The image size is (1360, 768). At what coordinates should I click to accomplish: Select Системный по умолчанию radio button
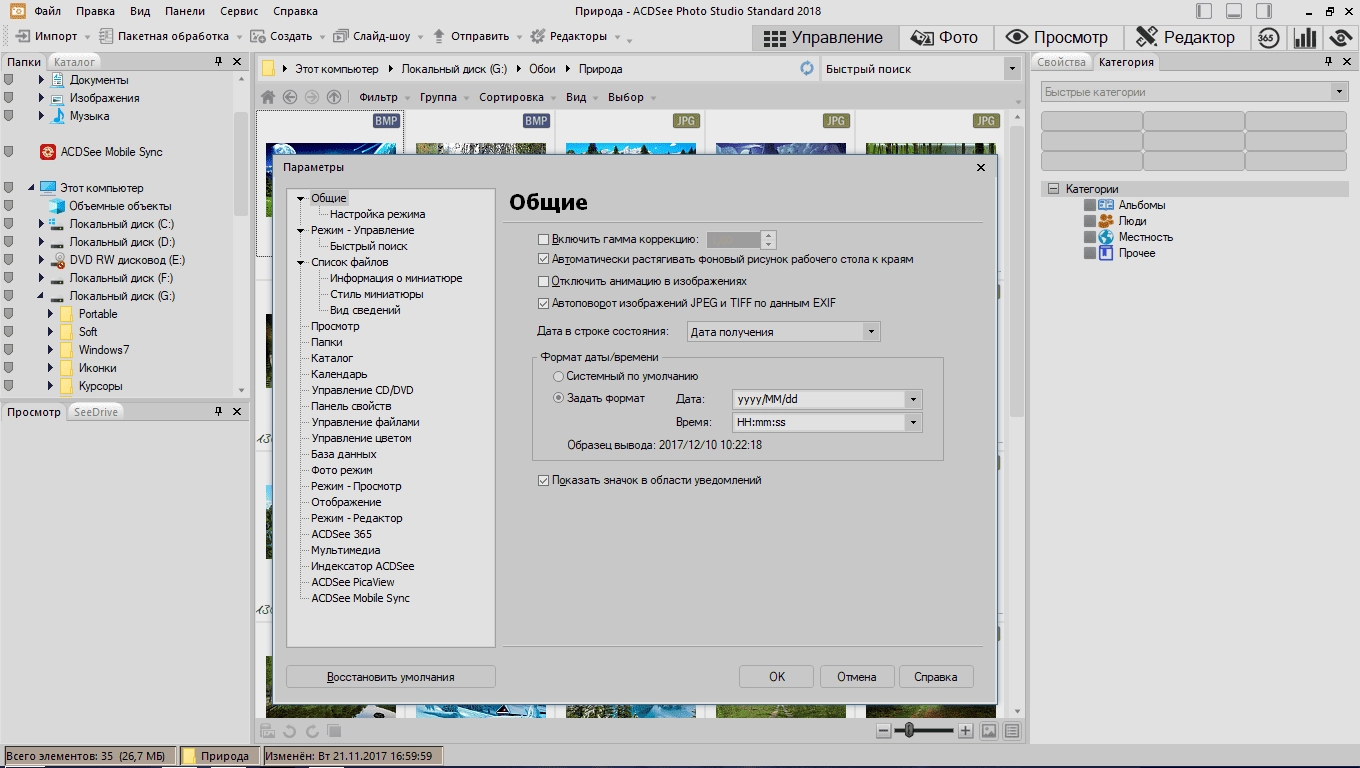point(558,376)
